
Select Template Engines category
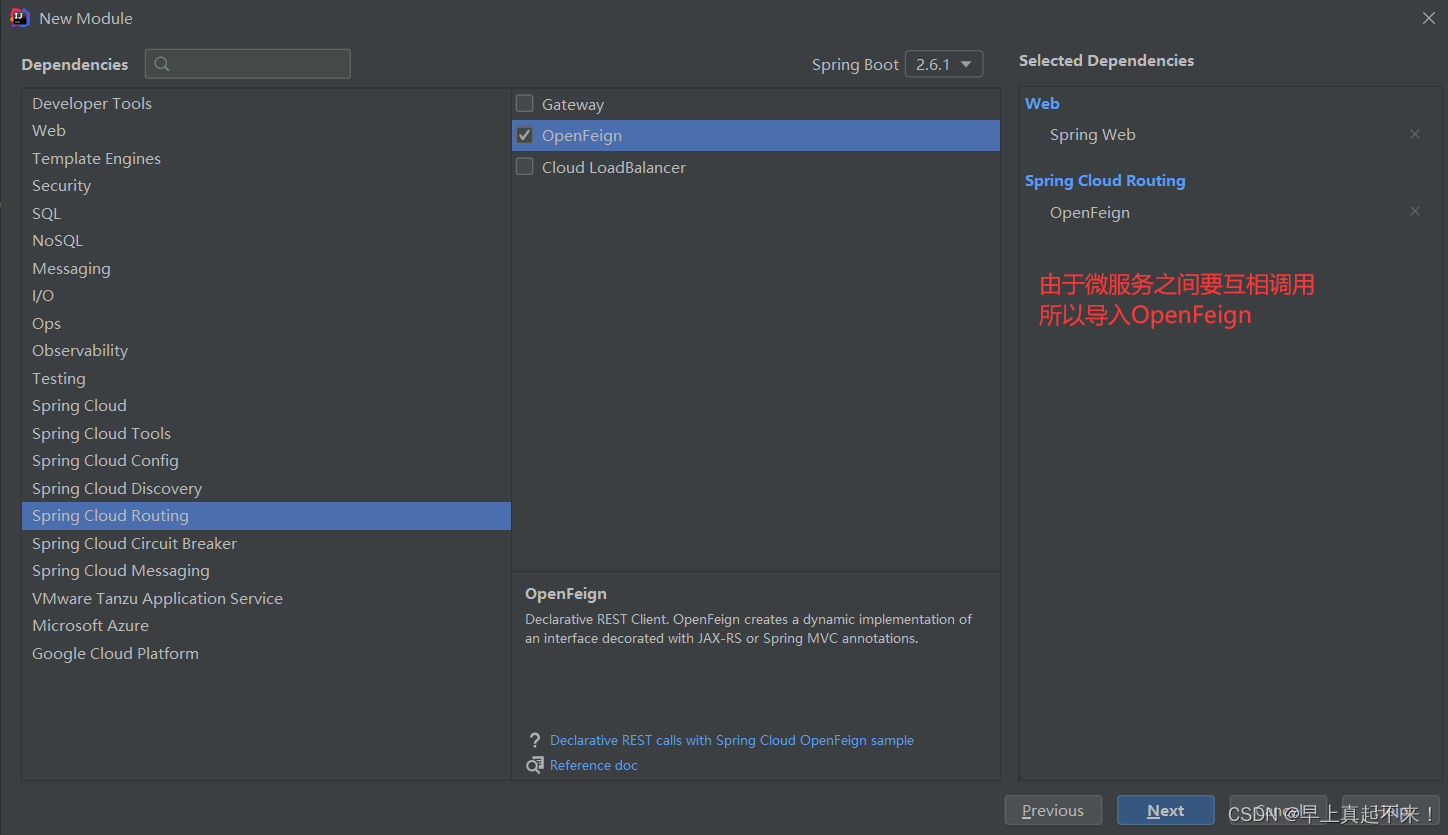[x=266, y=158]
